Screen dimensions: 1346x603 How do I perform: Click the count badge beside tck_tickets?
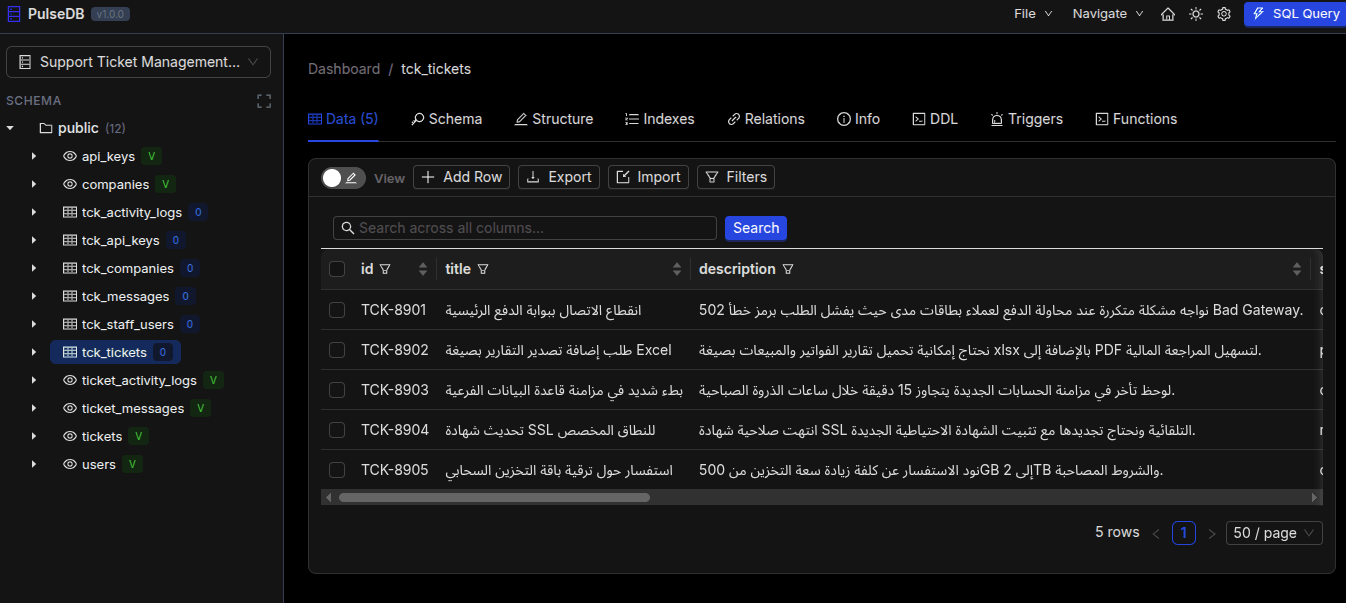pyautogui.click(x=163, y=352)
